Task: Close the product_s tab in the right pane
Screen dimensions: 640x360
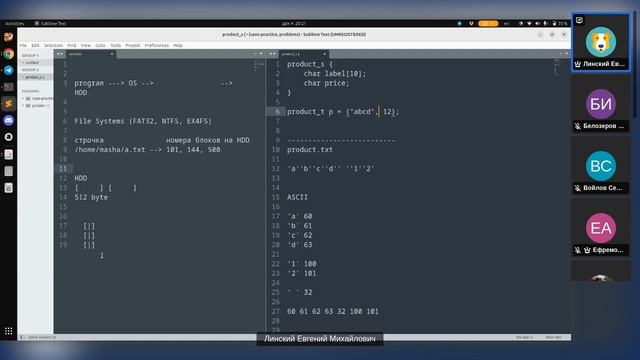Action: [x=324, y=54]
